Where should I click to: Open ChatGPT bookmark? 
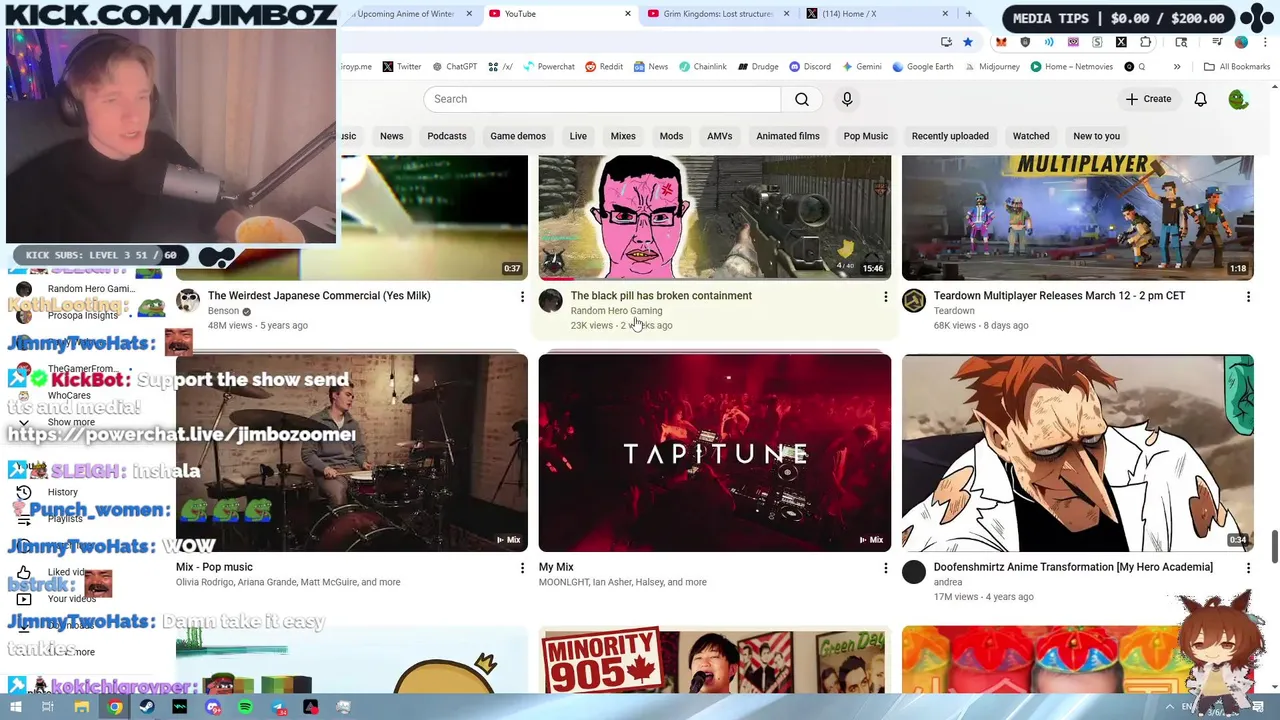pos(455,67)
